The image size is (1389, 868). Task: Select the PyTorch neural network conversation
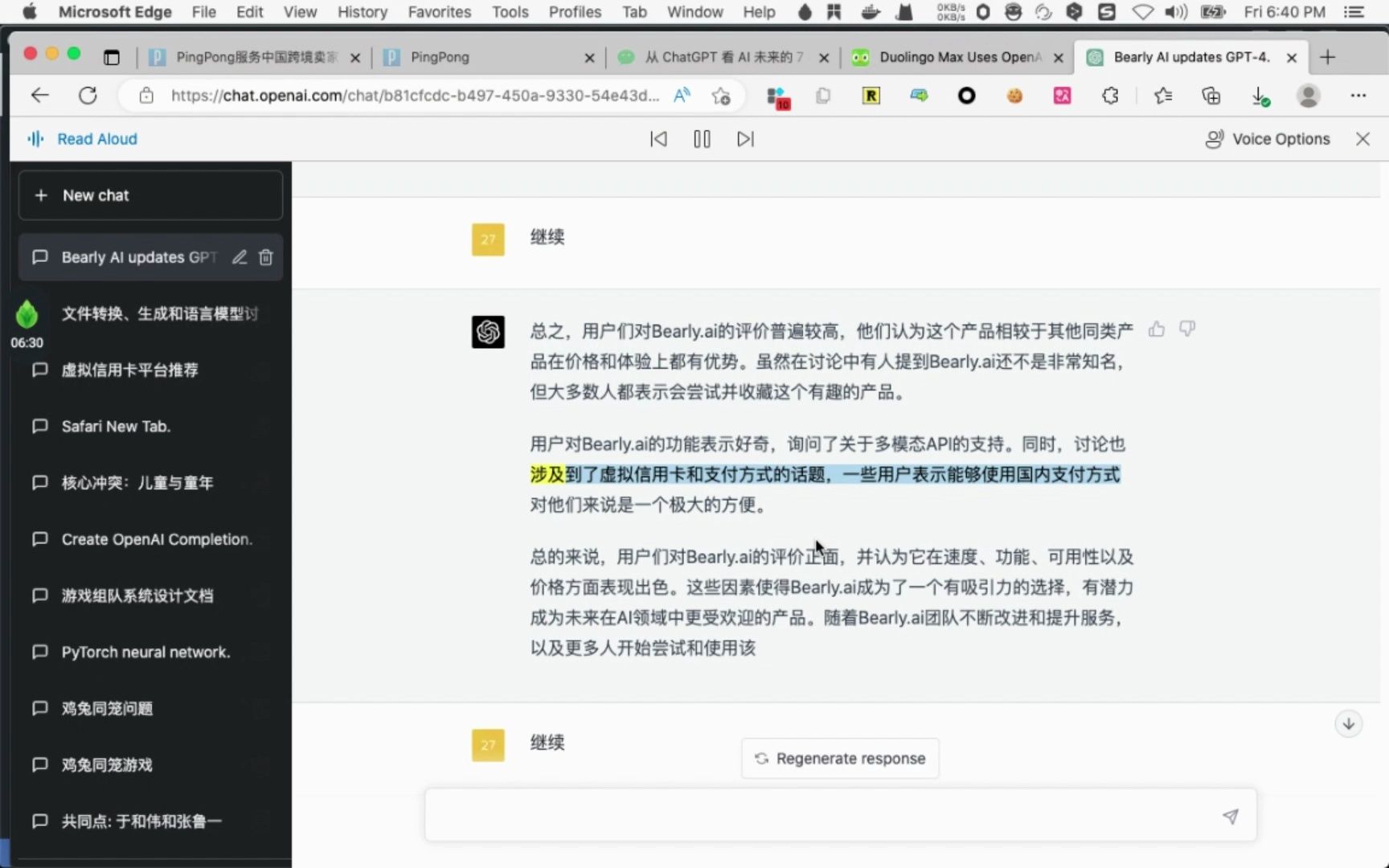coord(145,652)
